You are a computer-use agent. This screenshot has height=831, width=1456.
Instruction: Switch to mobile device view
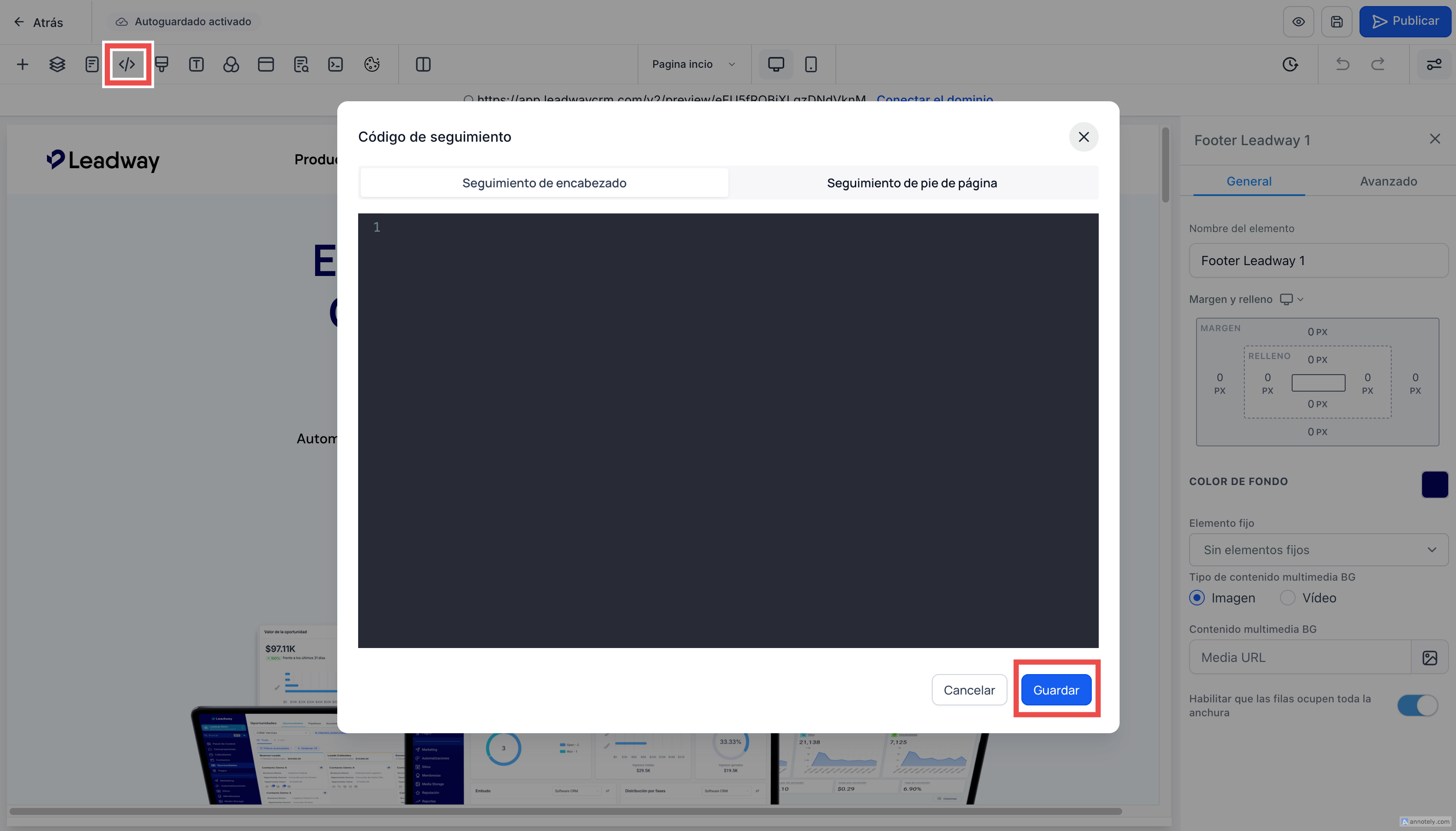pyautogui.click(x=811, y=64)
